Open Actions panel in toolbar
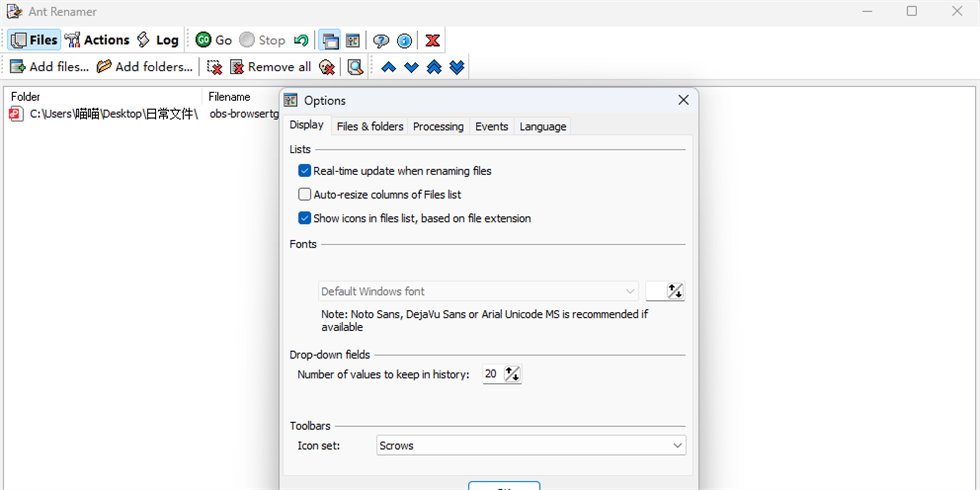This screenshot has height=490, width=980. (x=97, y=40)
